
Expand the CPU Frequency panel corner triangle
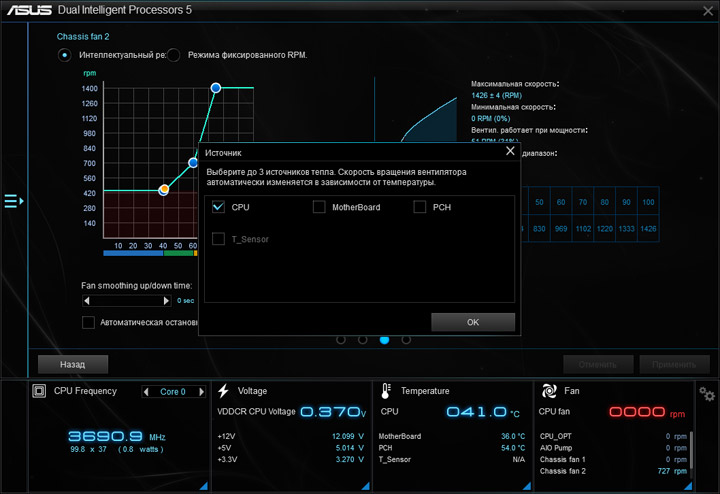pos(204,486)
